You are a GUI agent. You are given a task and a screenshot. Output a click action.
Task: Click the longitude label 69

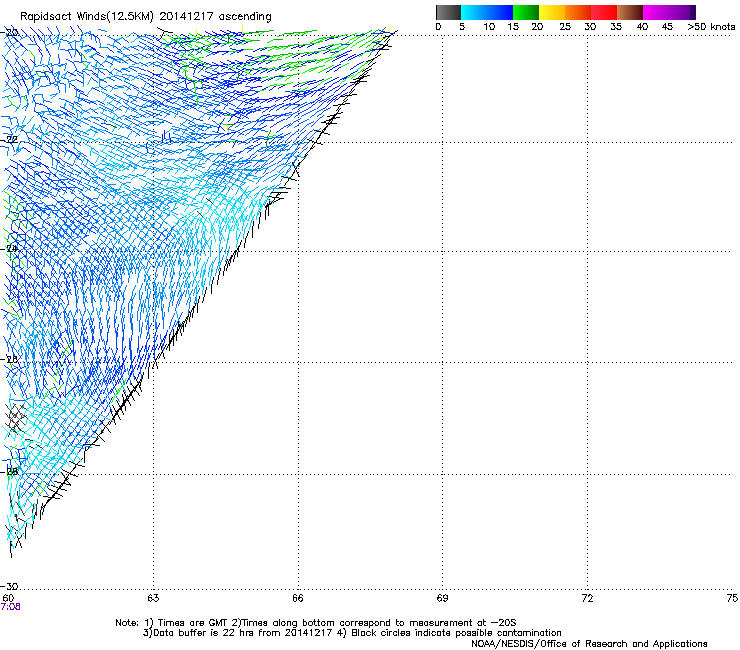[x=442, y=598]
